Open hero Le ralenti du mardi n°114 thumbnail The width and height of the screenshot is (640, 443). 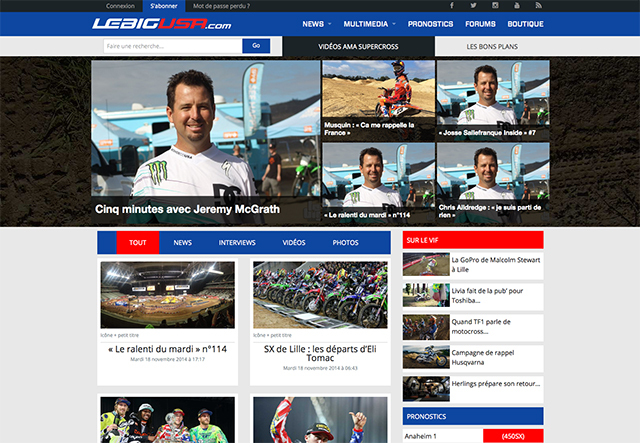click(x=378, y=183)
